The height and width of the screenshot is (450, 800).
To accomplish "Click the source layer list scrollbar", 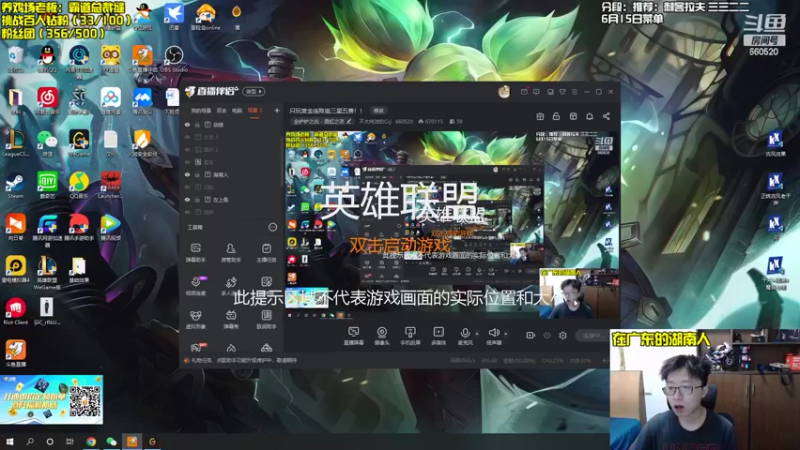I will pyautogui.click(x=283, y=163).
